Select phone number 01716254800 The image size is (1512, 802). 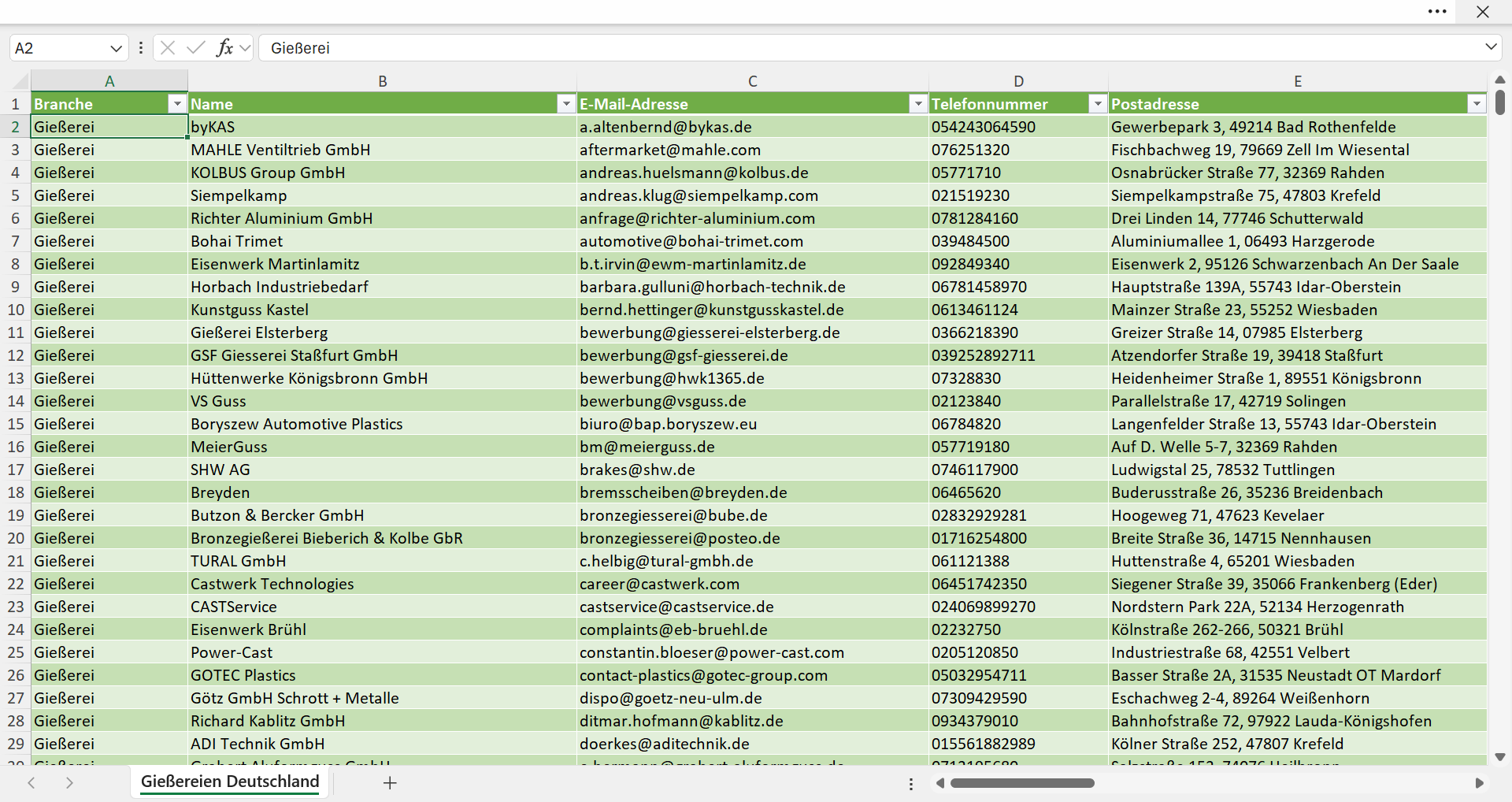1018,538
